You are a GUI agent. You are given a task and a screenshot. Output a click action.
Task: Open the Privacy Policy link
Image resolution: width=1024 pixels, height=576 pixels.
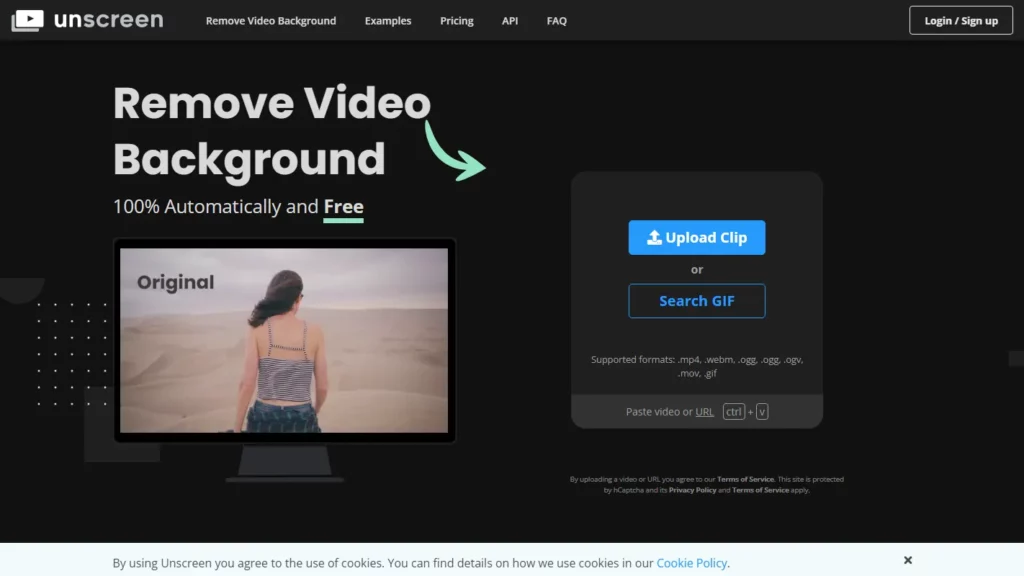pos(692,489)
